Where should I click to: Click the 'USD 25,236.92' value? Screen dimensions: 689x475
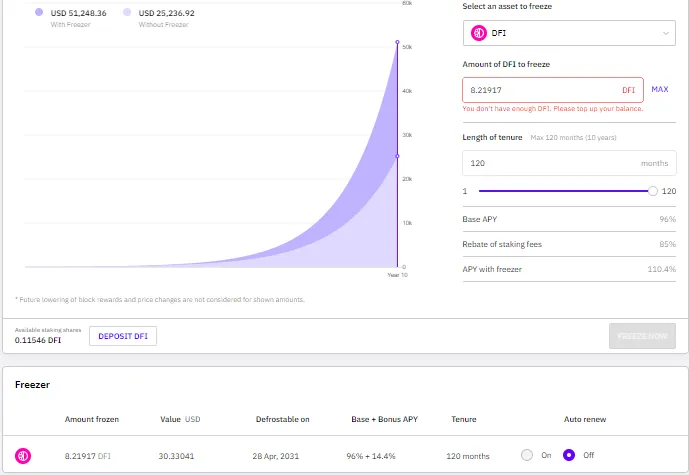pyautogui.click(x=167, y=13)
